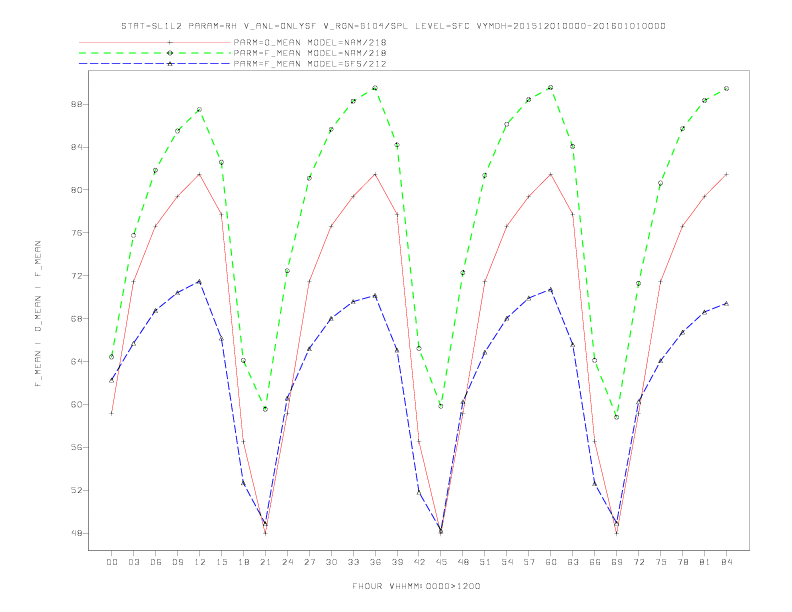Click the x-axis tick label 84

tap(726, 562)
